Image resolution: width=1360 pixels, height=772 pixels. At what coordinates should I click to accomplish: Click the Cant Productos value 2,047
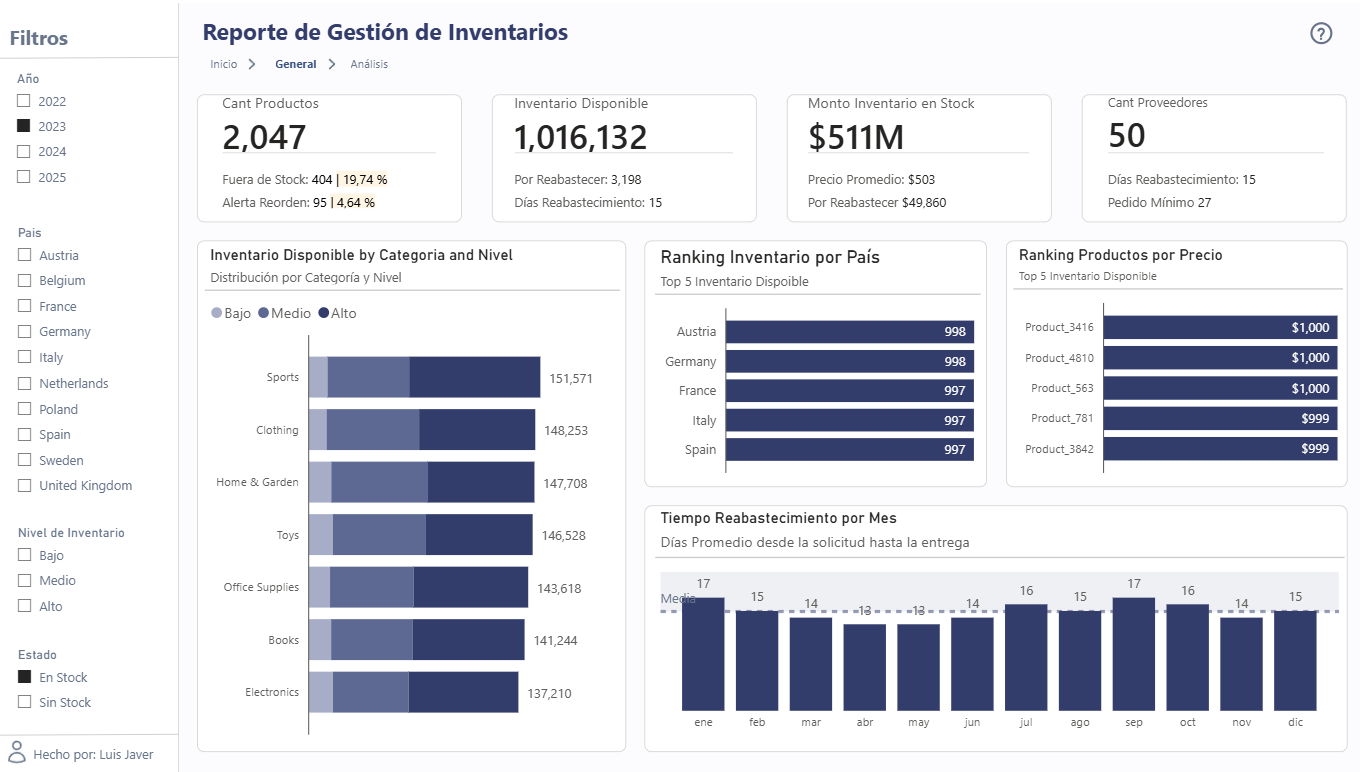click(x=264, y=137)
